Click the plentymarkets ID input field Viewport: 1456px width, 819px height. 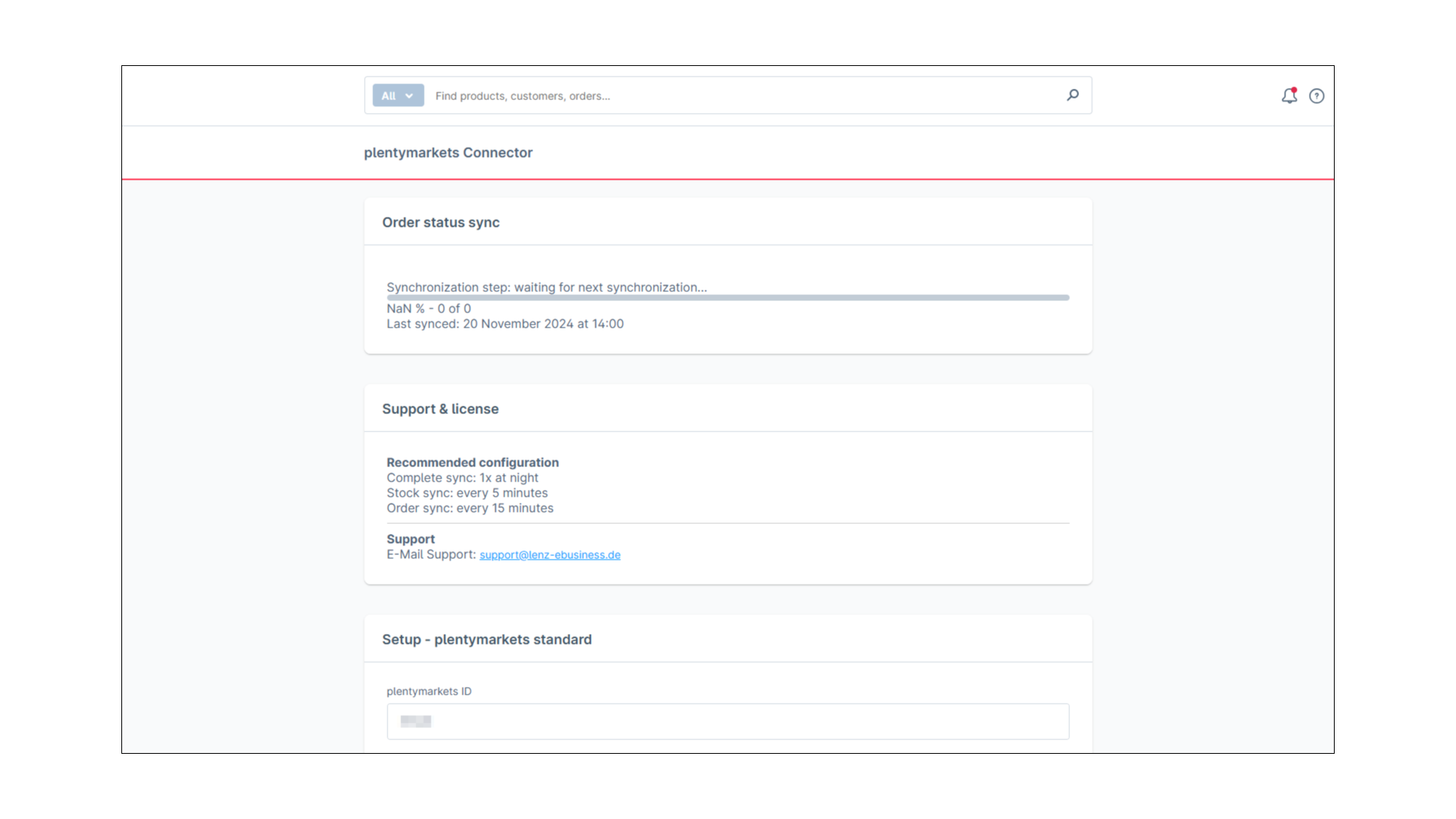tap(728, 721)
